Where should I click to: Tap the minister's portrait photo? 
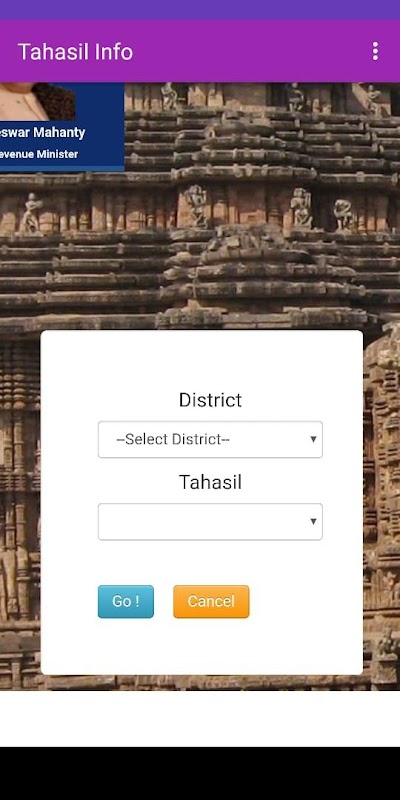37,102
